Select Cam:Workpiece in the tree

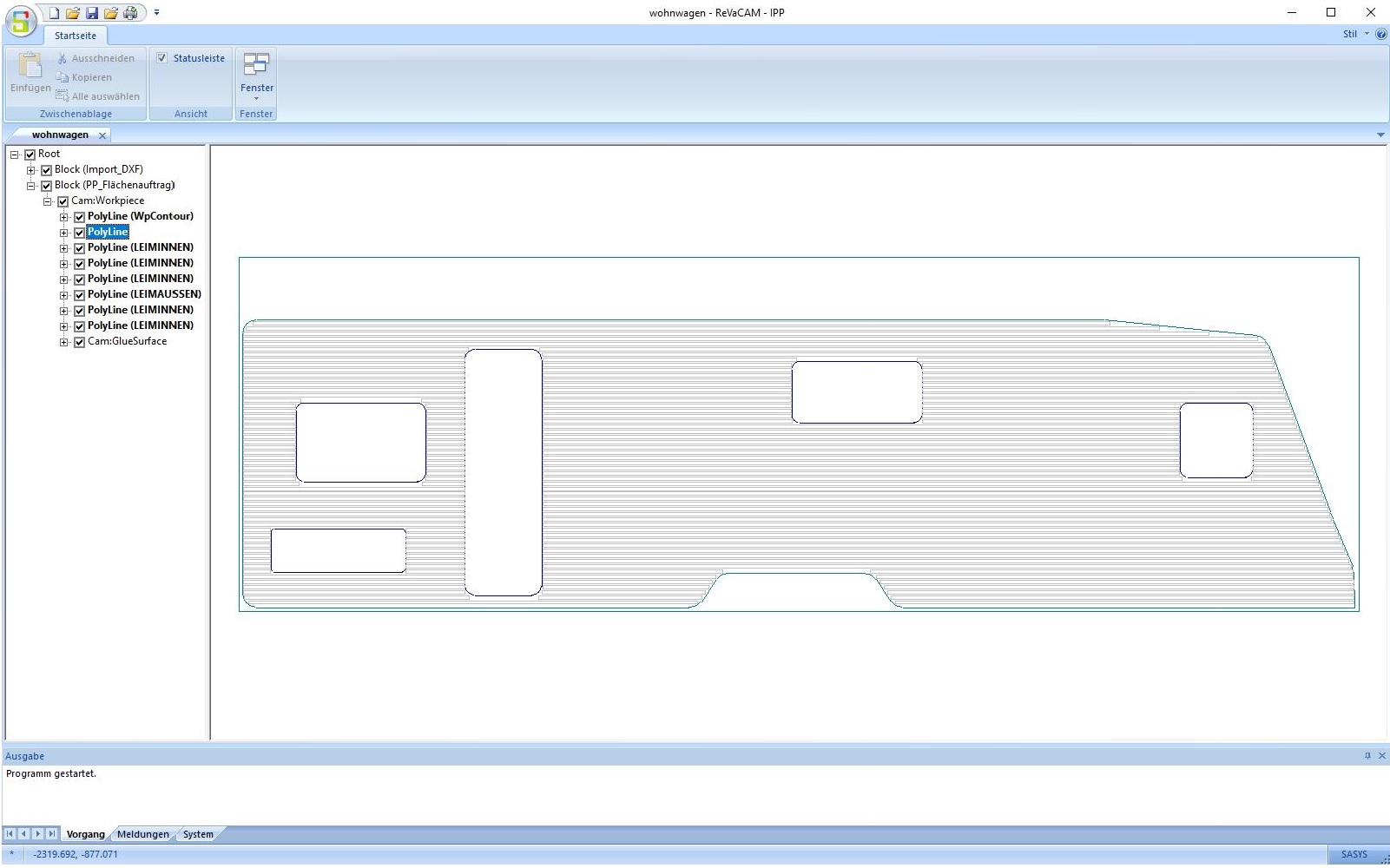(108, 201)
